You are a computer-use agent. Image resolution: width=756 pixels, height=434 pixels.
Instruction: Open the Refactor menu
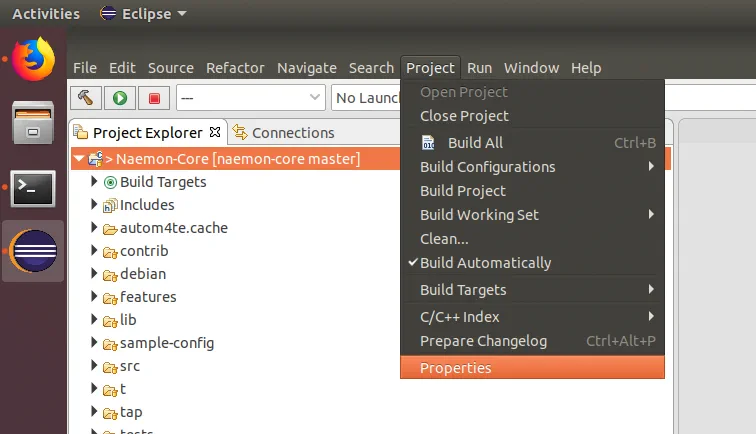tap(235, 68)
